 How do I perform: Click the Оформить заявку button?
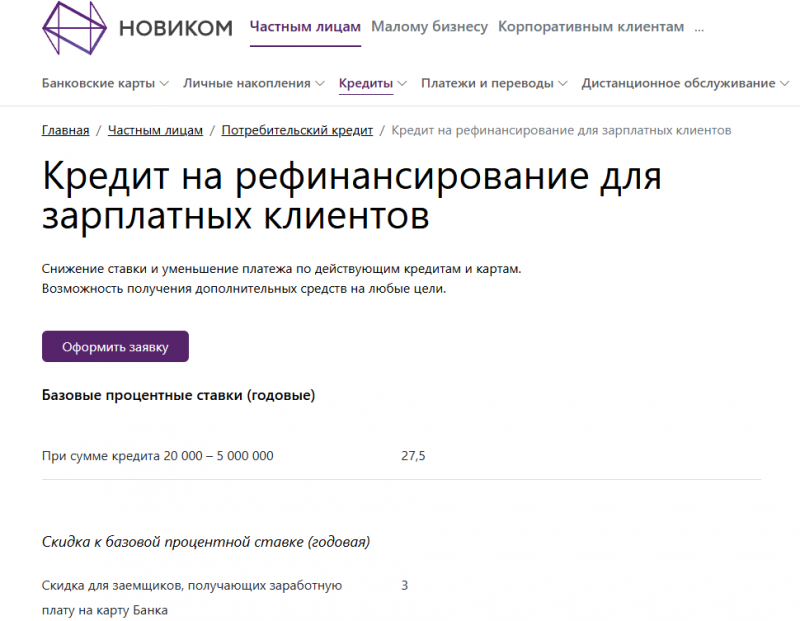pyautogui.click(x=115, y=345)
